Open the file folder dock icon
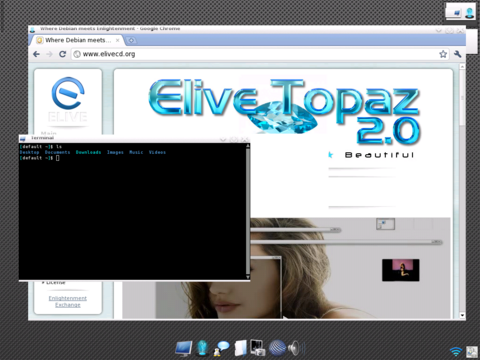 click(x=240, y=348)
